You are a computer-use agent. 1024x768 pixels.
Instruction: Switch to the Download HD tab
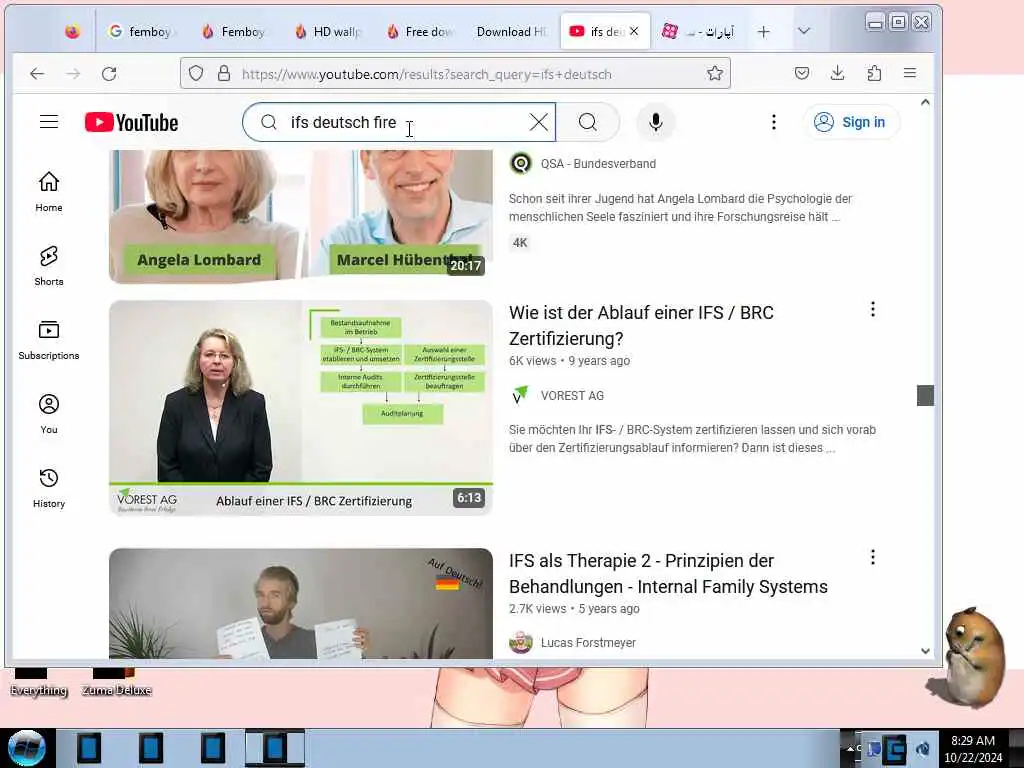(511, 31)
